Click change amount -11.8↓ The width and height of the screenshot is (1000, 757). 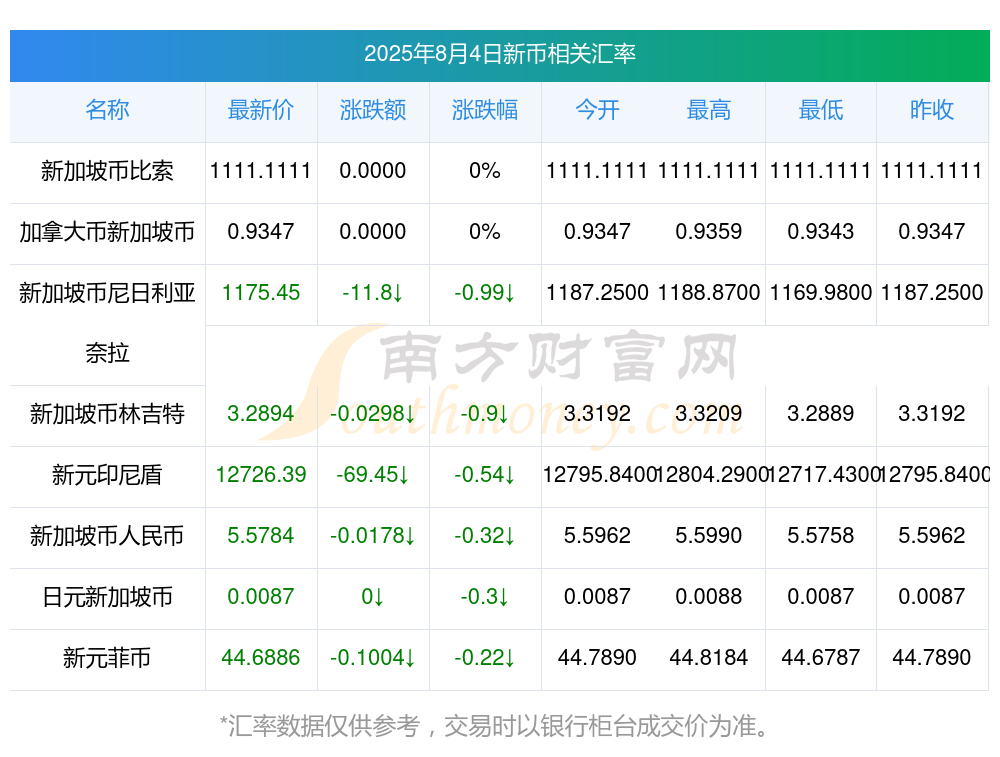point(372,293)
